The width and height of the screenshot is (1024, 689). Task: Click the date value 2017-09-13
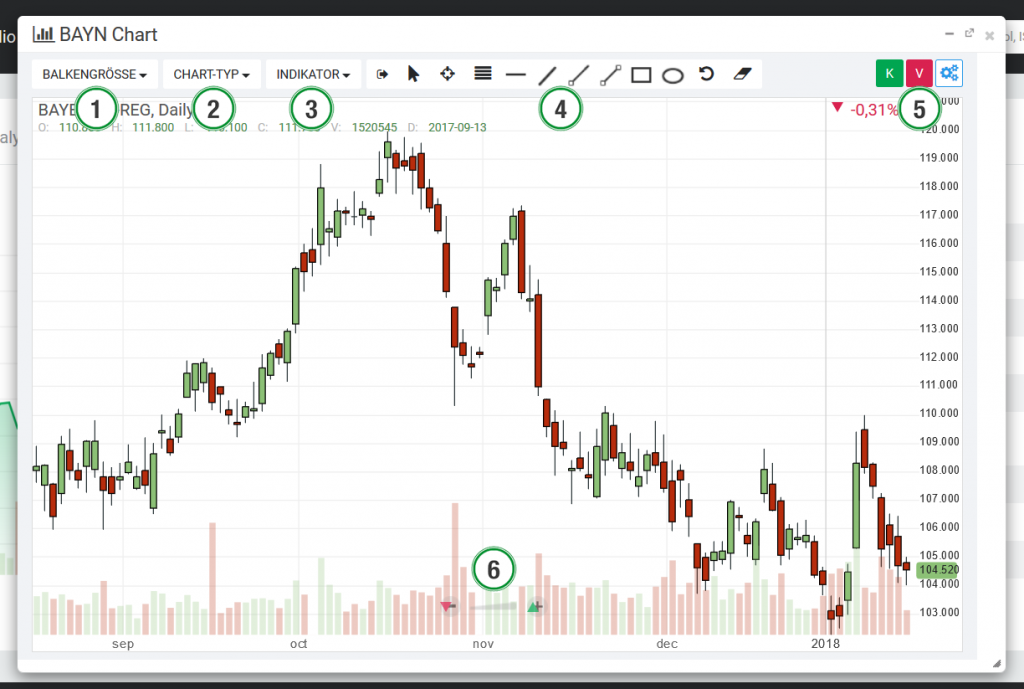click(457, 127)
